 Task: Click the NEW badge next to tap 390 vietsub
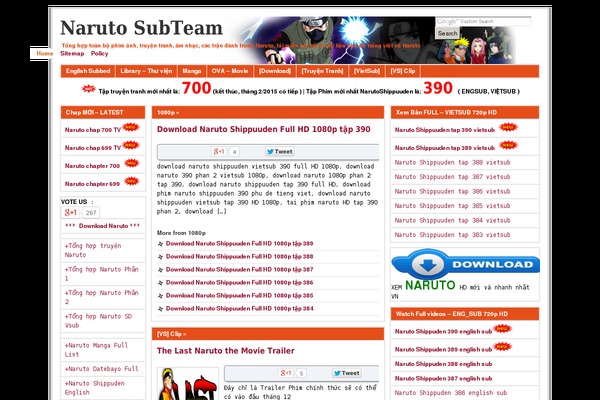point(508,127)
